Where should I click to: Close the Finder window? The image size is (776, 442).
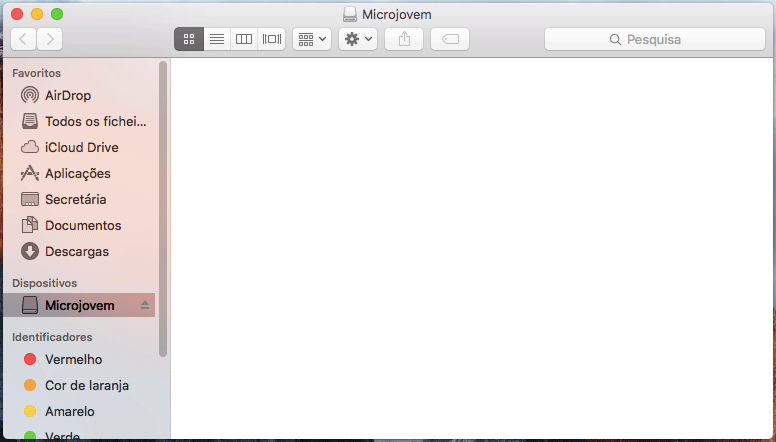17,14
